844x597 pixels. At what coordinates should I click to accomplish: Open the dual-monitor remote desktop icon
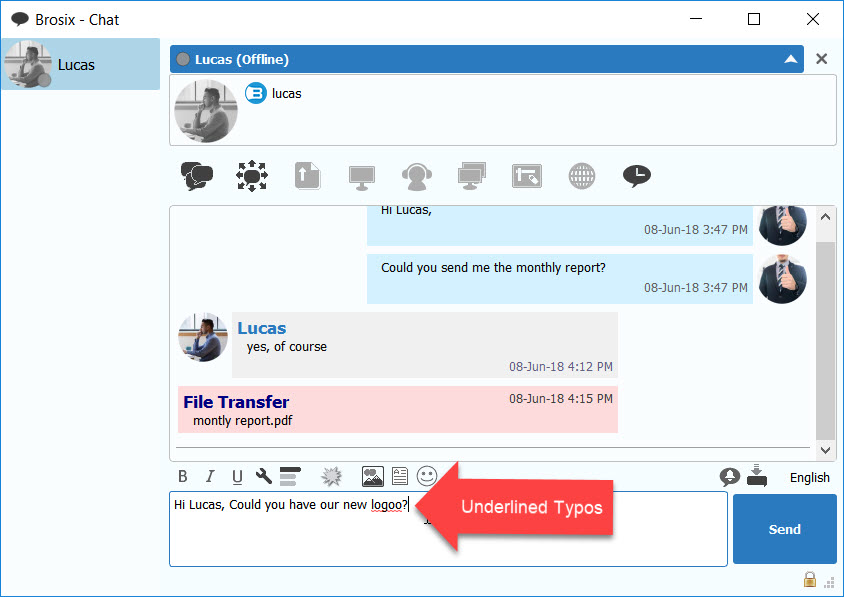(x=472, y=176)
